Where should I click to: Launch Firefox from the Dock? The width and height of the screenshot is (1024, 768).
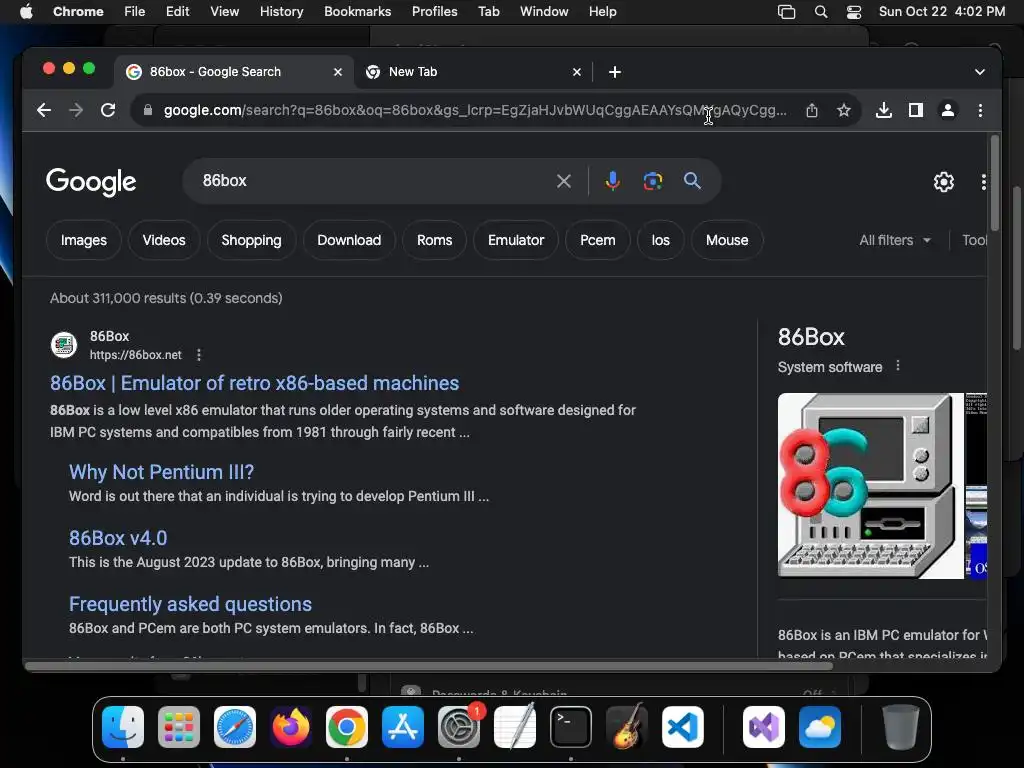coord(291,727)
